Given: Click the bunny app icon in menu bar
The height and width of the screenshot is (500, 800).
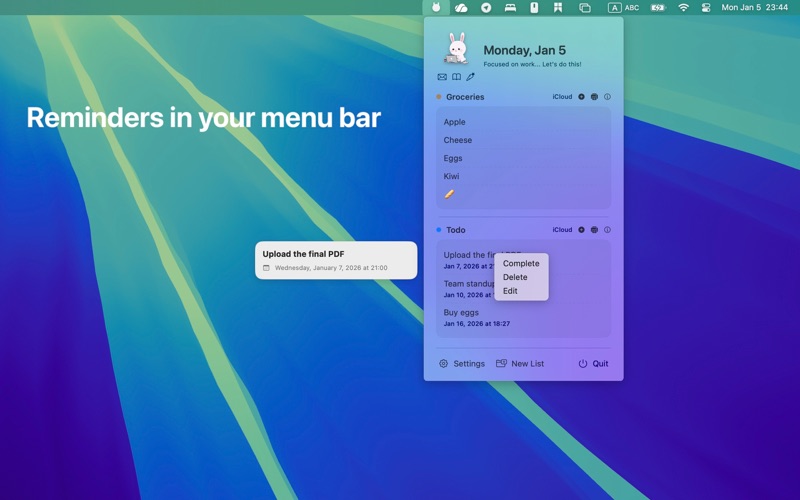Looking at the screenshot, I should click(x=436, y=7).
